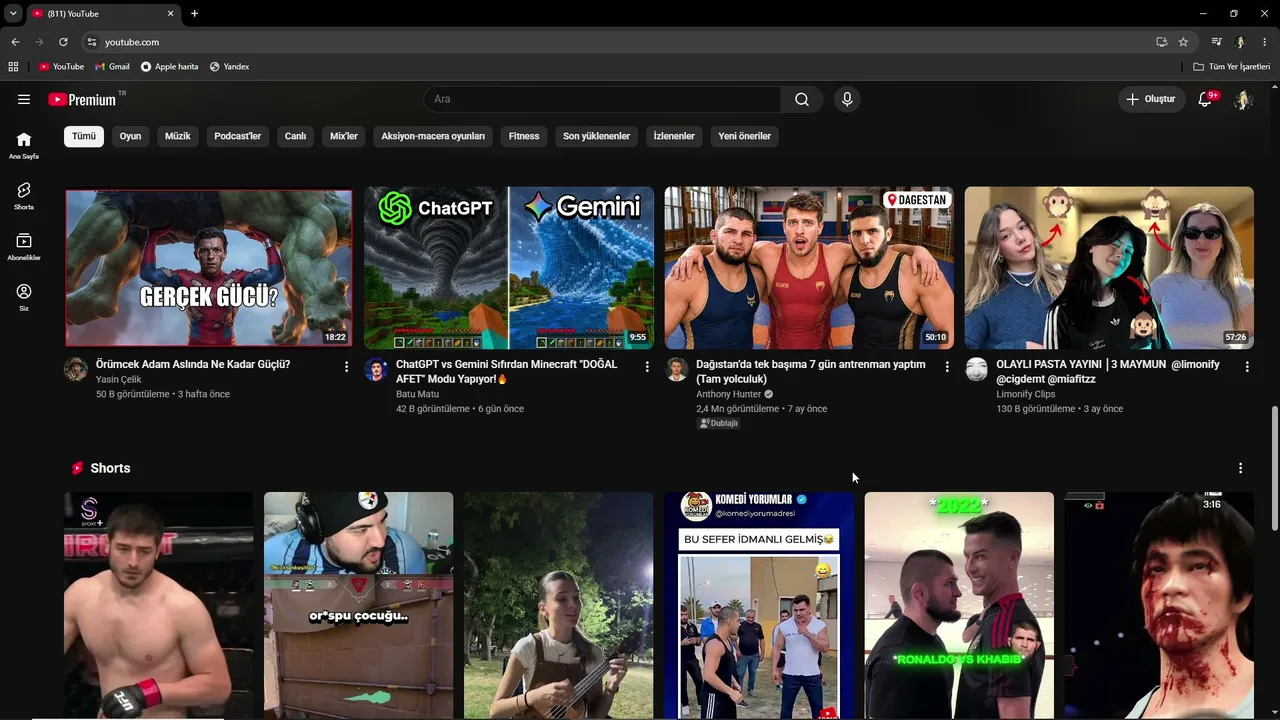Open the Limonify Clips channel name link
Screen dimensions: 1280x720
1026,394
